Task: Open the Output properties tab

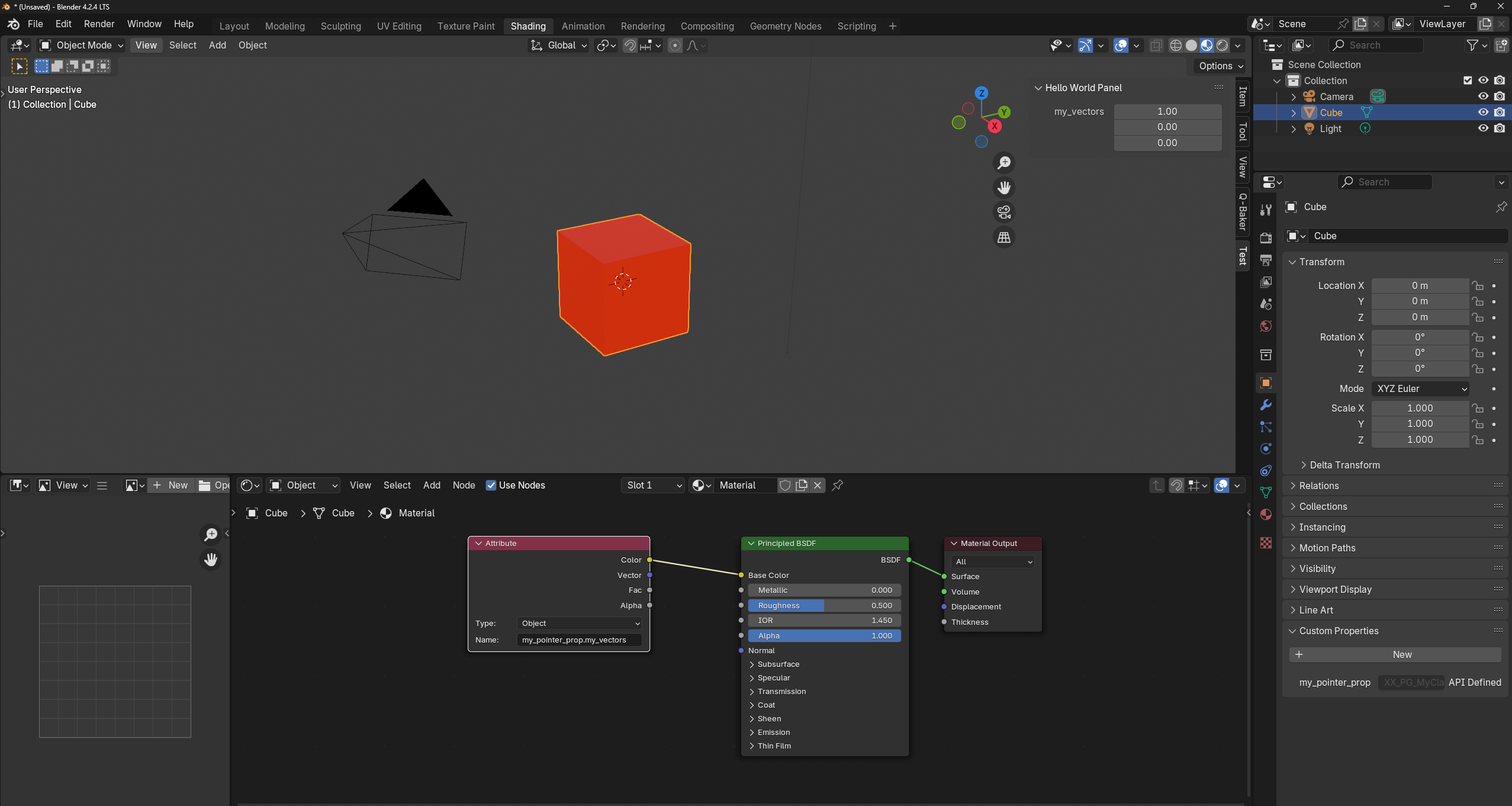Action: coord(1266,260)
